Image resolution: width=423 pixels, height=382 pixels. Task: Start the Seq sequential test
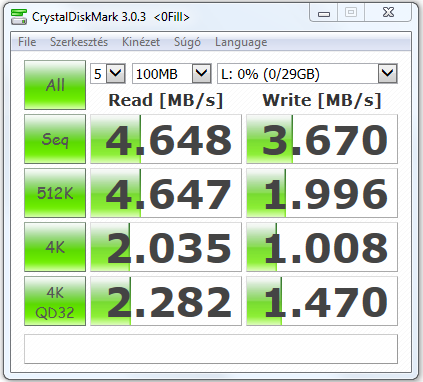55,139
